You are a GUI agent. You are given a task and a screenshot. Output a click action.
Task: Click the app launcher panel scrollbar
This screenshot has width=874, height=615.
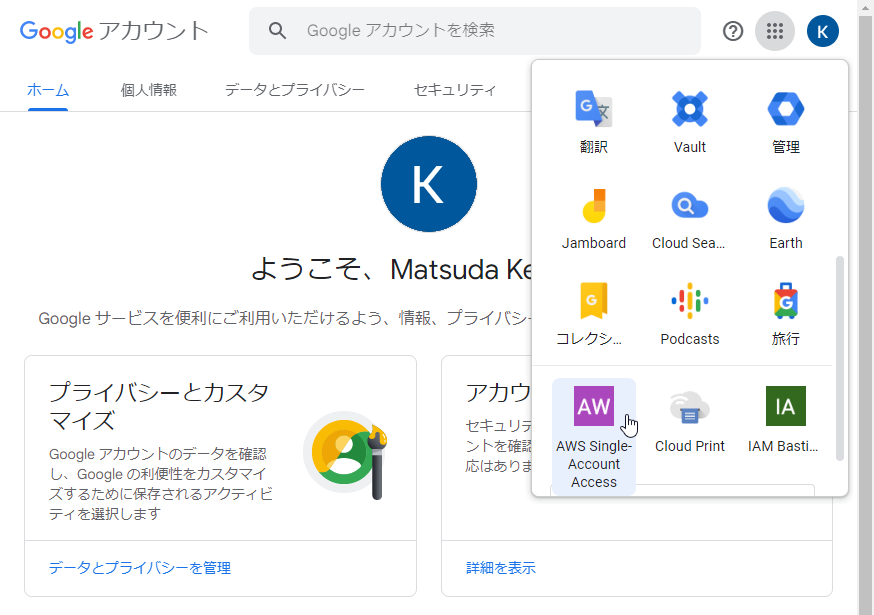(x=839, y=359)
